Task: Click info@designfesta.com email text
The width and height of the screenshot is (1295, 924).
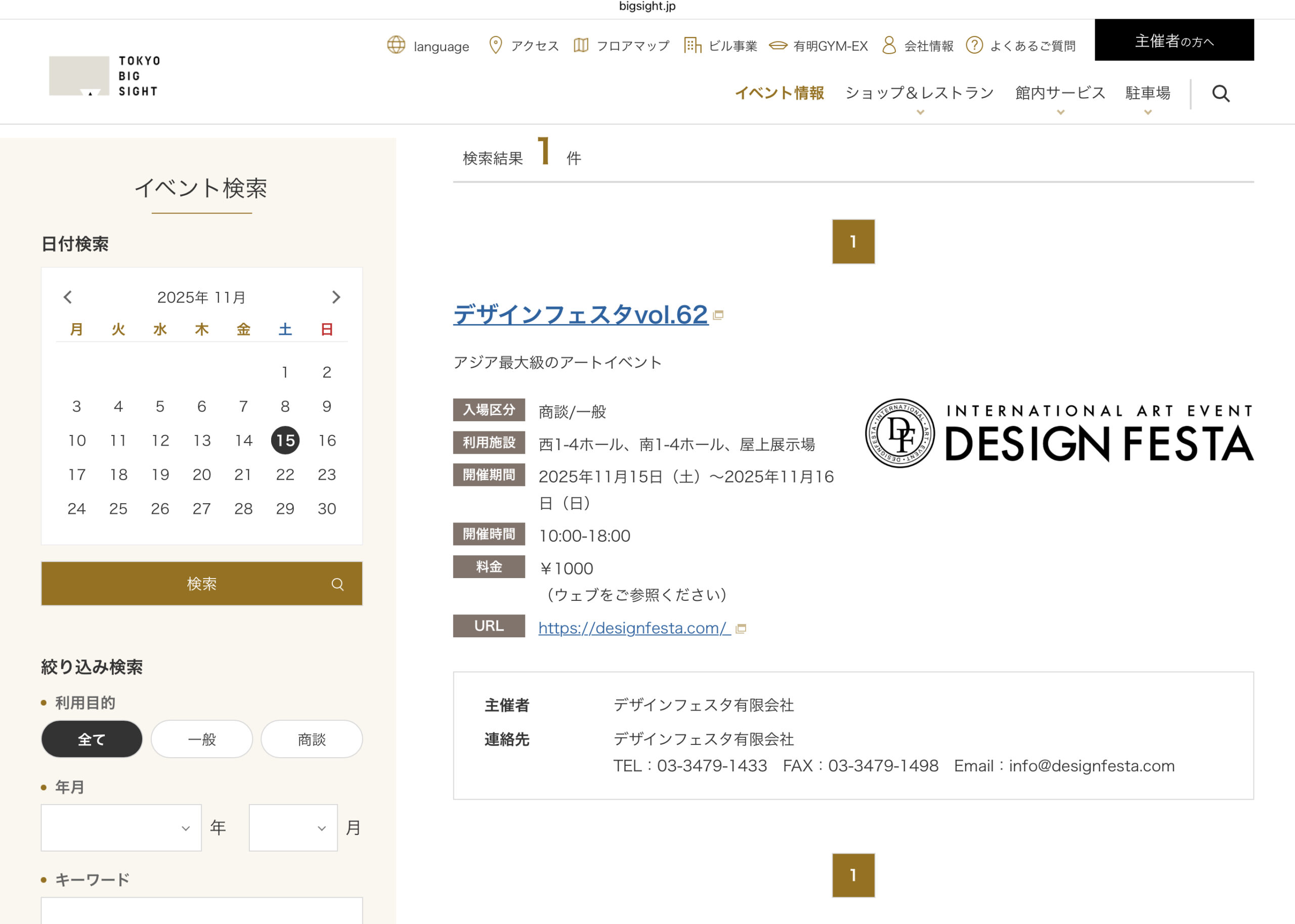Action: (1092, 766)
